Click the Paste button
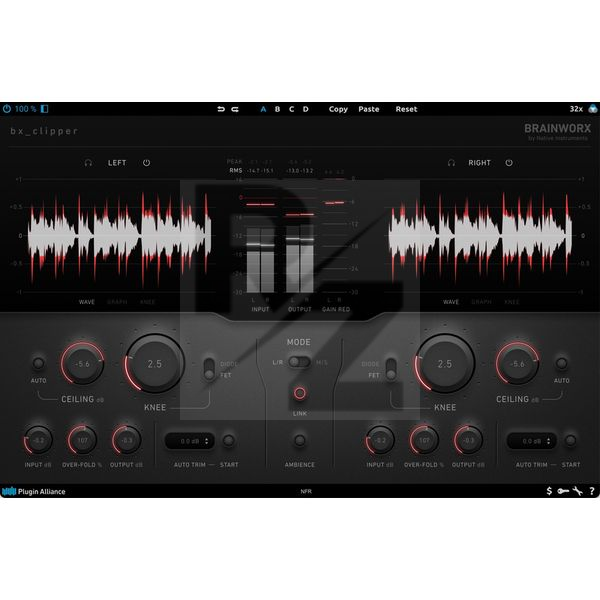This screenshot has height=600, width=600. [x=369, y=109]
